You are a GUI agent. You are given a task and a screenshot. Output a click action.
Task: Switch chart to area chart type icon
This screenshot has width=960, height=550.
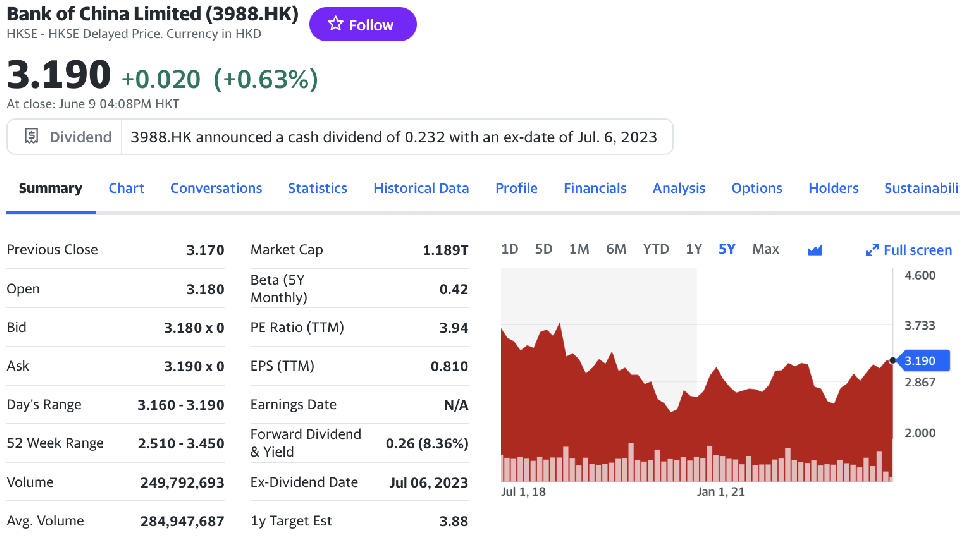[x=814, y=250]
